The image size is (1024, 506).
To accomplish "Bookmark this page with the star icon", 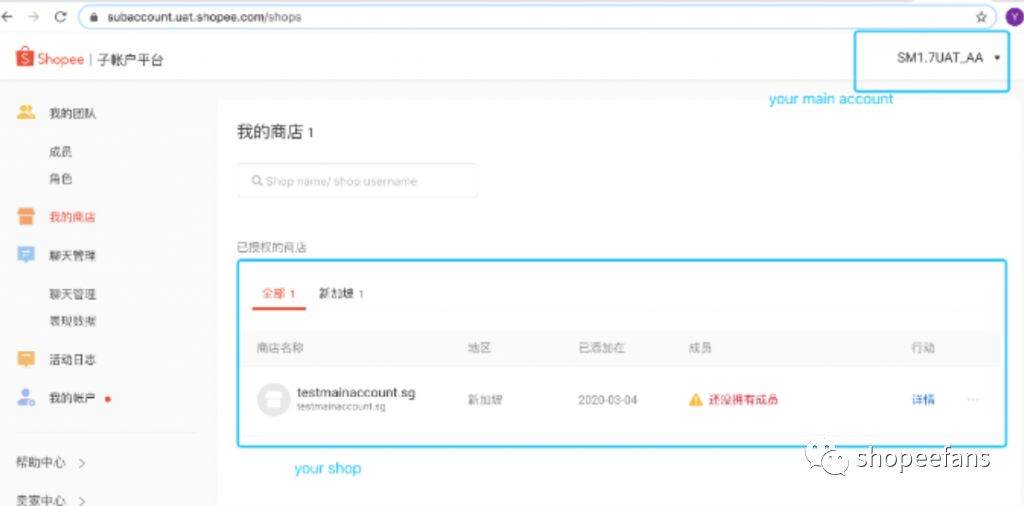I will pos(981,18).
